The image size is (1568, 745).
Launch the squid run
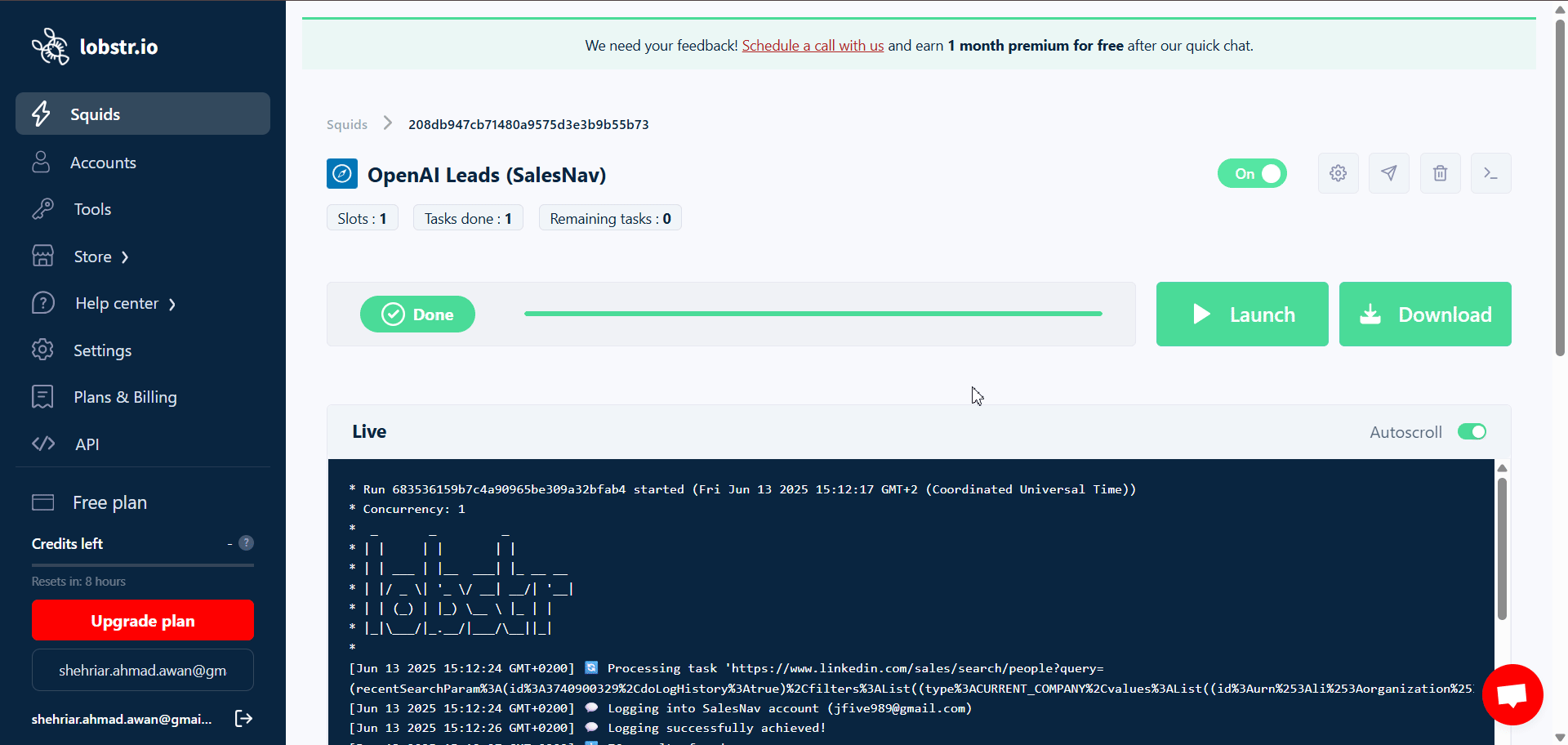tap(1242, 314)
